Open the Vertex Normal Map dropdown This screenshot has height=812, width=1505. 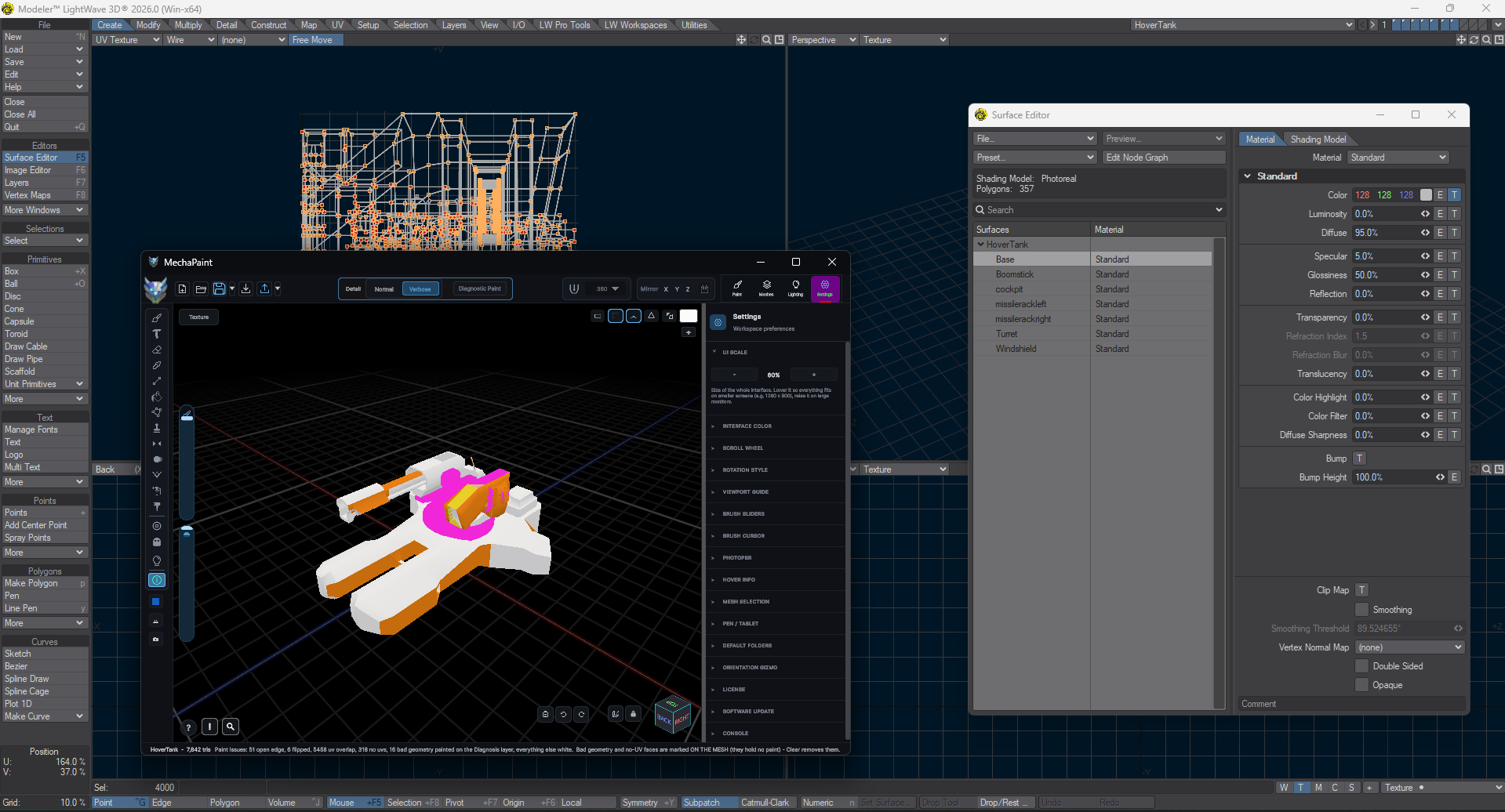point(1410,647)
